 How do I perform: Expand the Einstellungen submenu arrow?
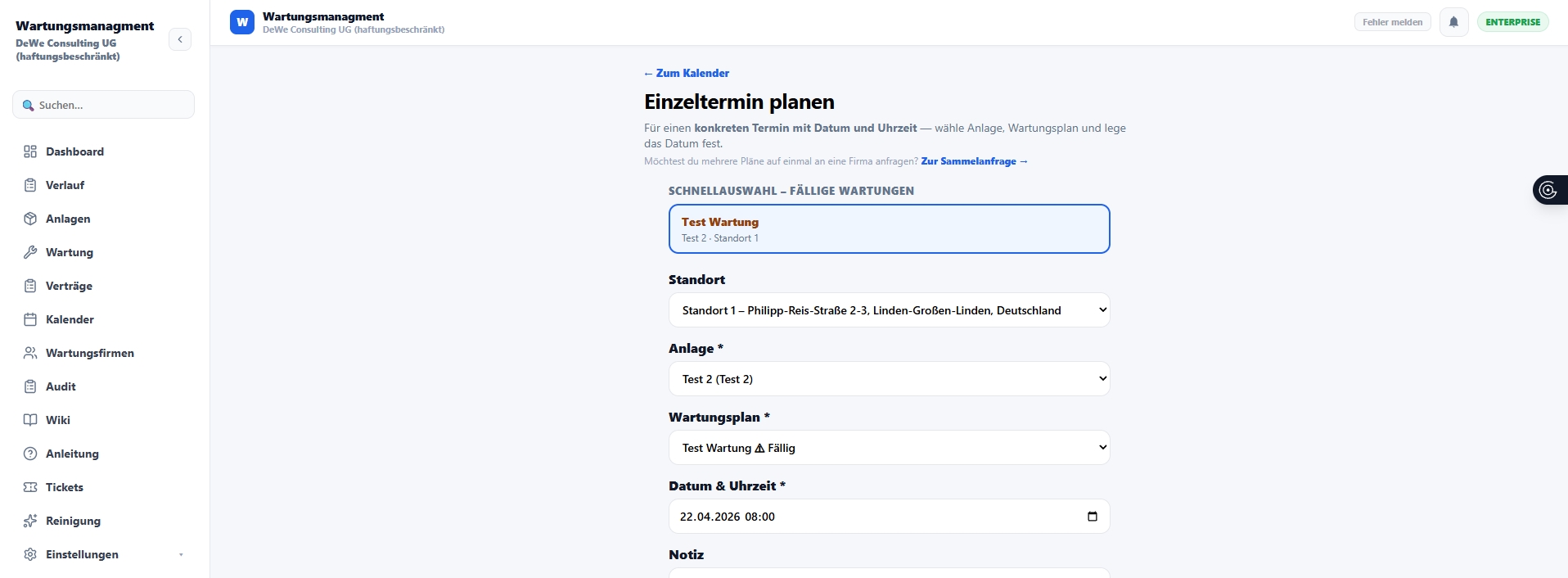coord(181,555)
